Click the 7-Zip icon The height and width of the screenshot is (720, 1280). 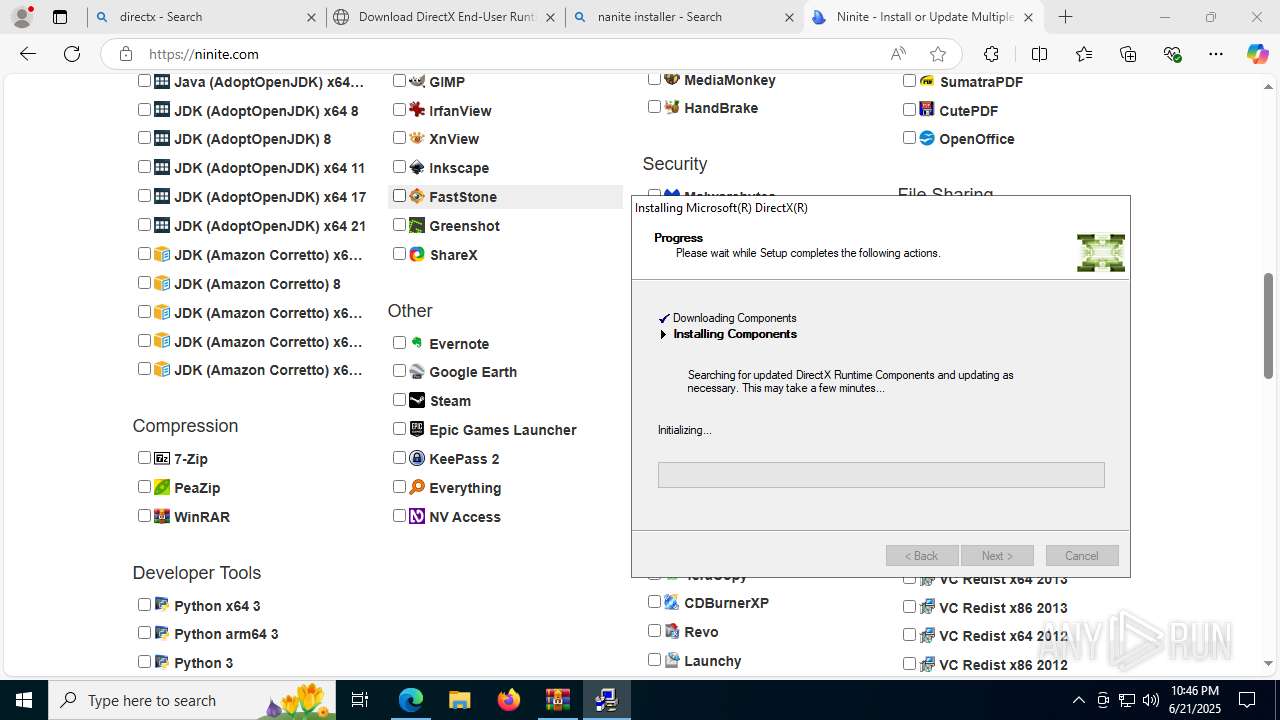[x=162, y=458]
